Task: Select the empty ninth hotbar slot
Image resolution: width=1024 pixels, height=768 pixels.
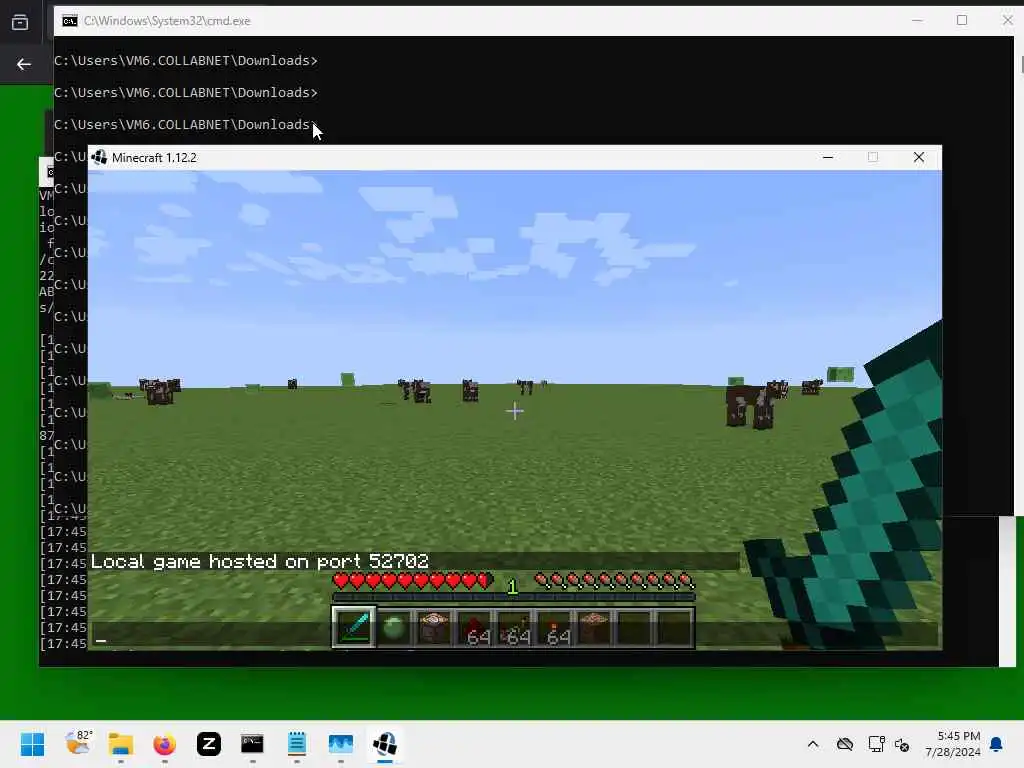Action: tap(674, 627)
